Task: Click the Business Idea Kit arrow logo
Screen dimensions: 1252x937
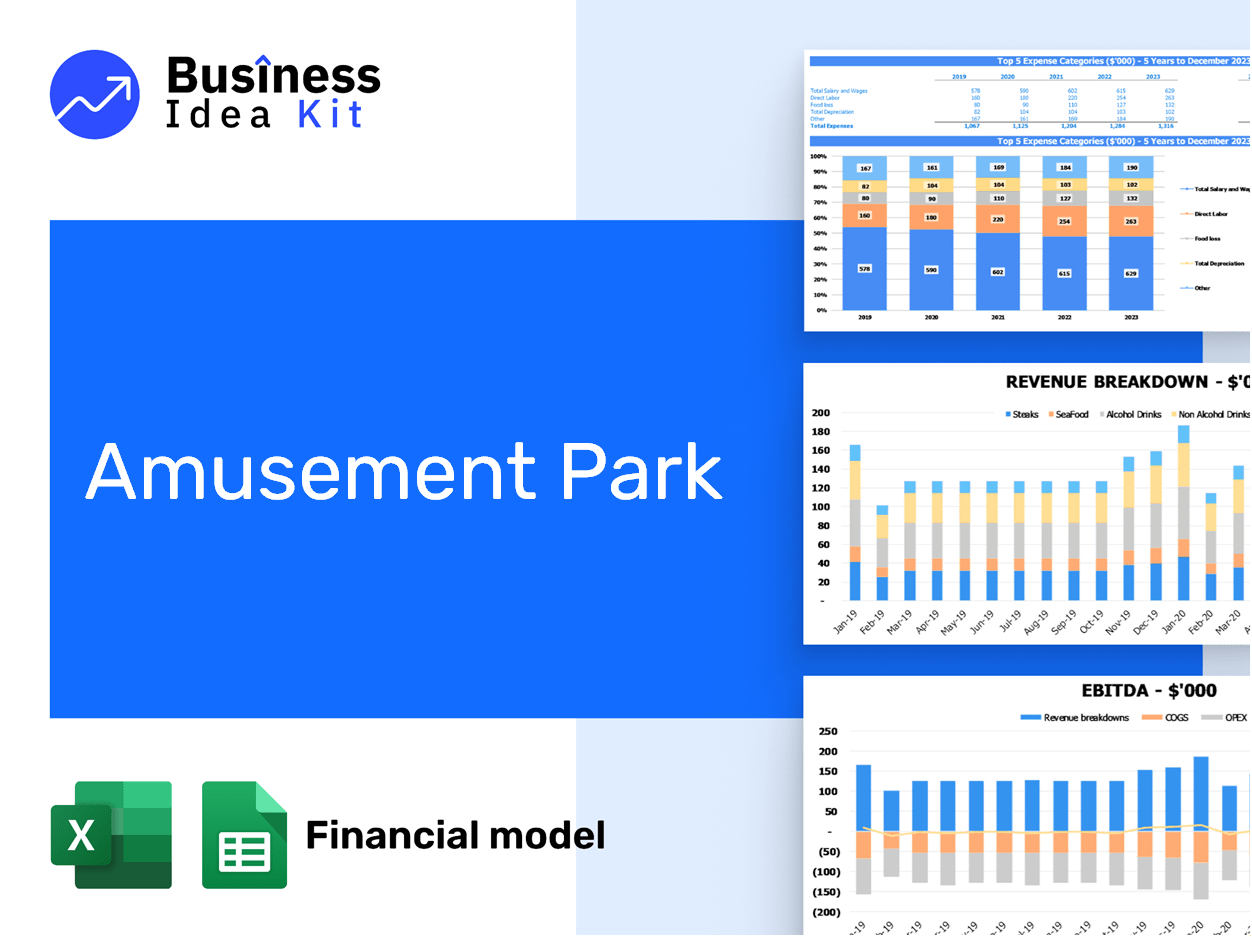Action: [95, 95]
